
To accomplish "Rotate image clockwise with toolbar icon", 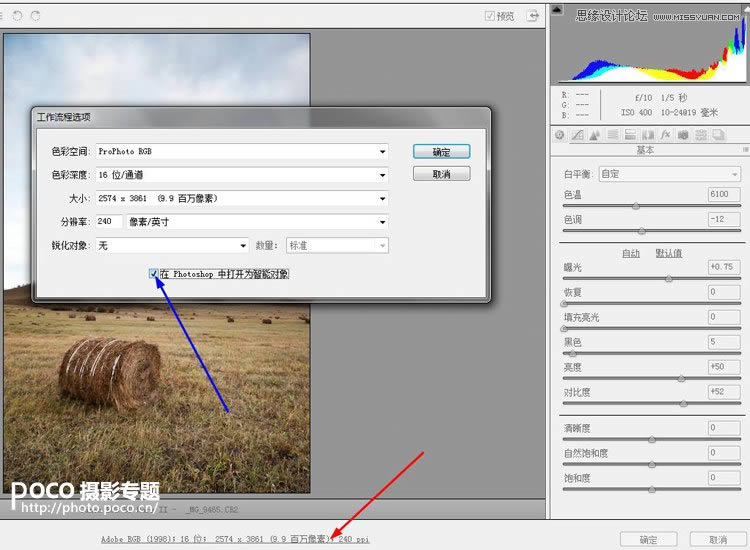I will coord(35,15).
